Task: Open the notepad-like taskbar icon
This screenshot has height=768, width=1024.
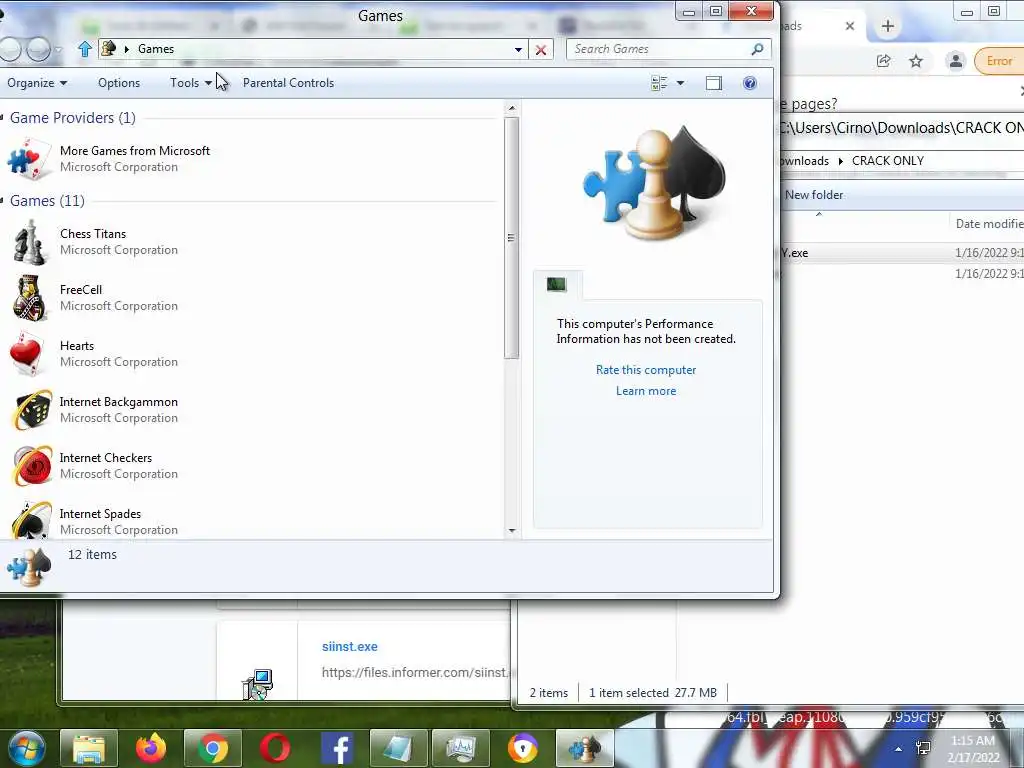Action: 399,749
